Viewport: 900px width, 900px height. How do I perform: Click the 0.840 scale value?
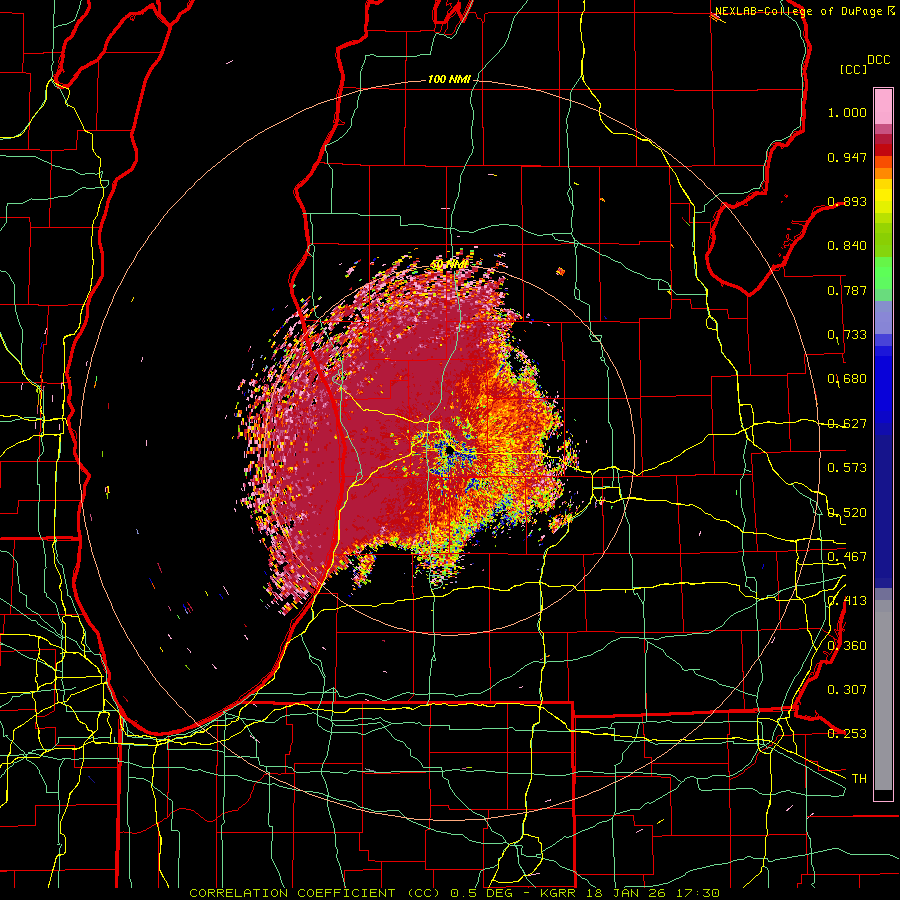[x=847, y=246]
